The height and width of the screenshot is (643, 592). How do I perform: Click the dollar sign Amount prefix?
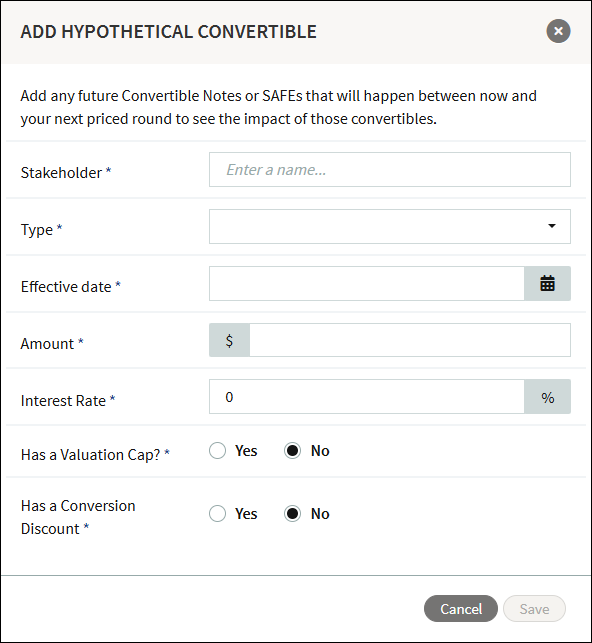coord(229,340)
